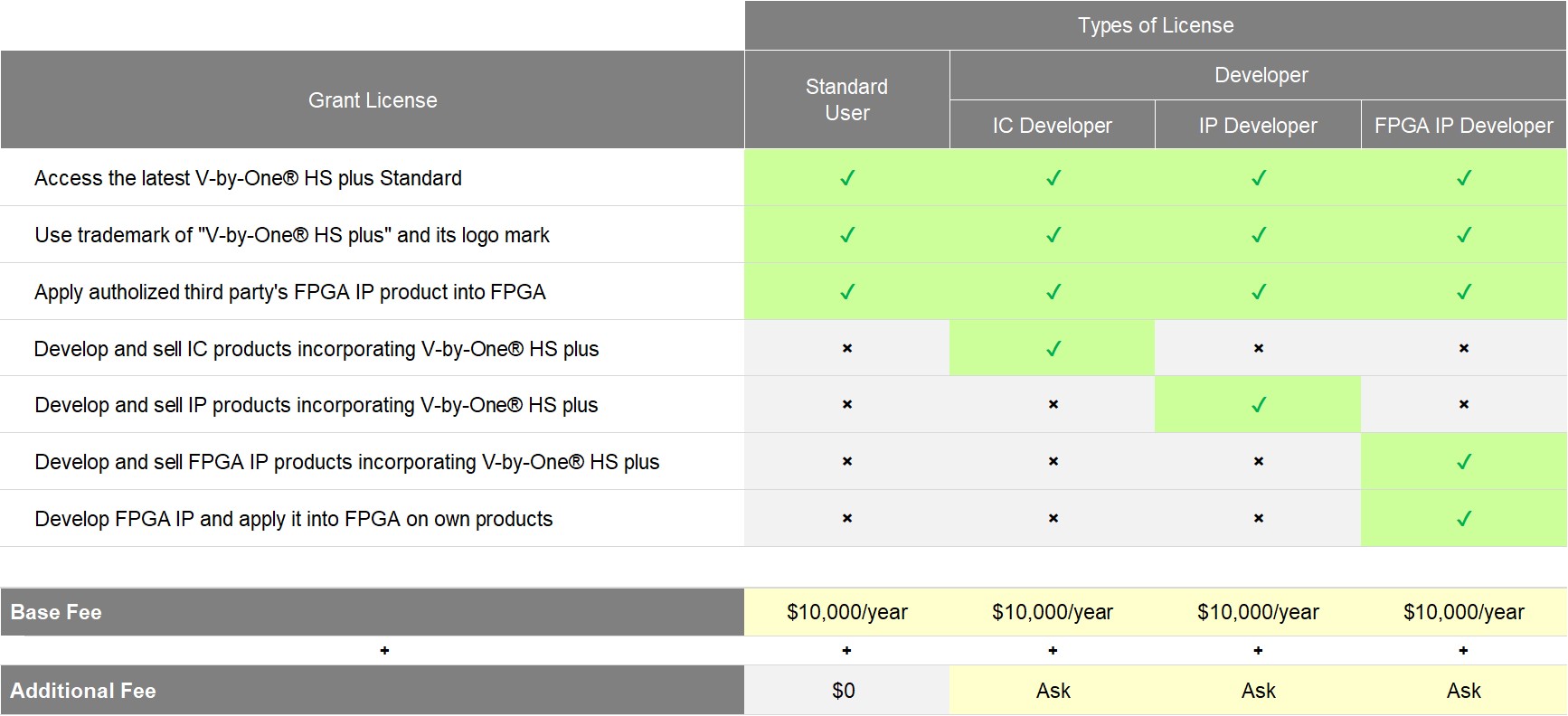
Task: Click 'Apply autholized third party's FPGA IP' row label
Action: [290, 292]
